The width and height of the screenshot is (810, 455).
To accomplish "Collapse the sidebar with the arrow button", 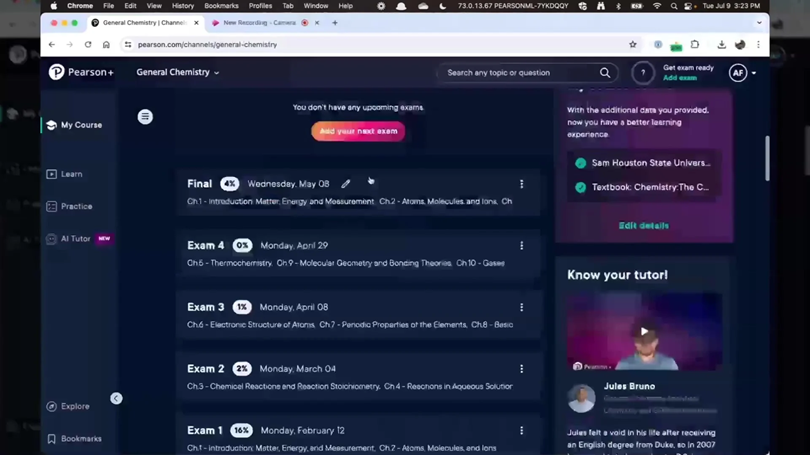I will click(116, 398).
